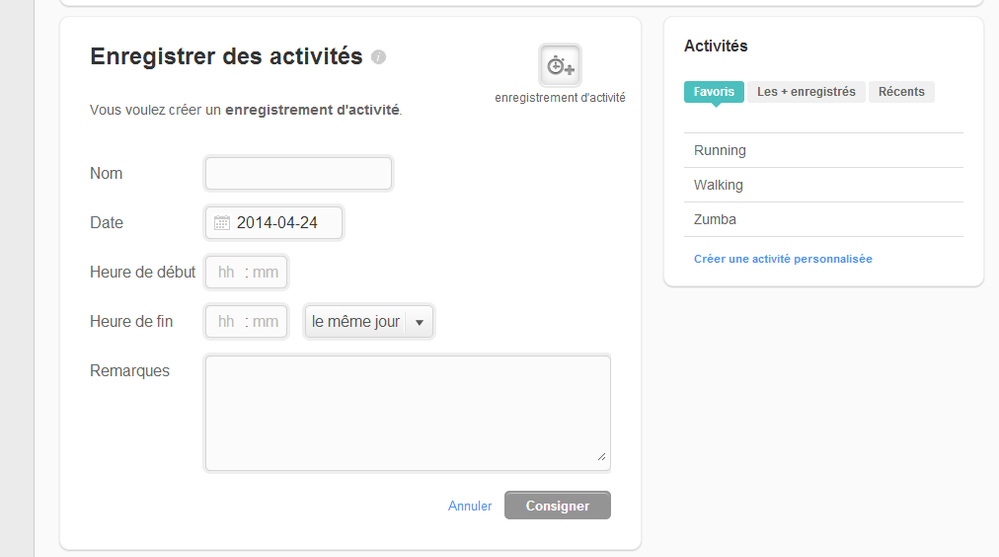The height and width of the screenshot is (557, 999).
Task: Select the Favoris tab
Action: tap(714, 92)
